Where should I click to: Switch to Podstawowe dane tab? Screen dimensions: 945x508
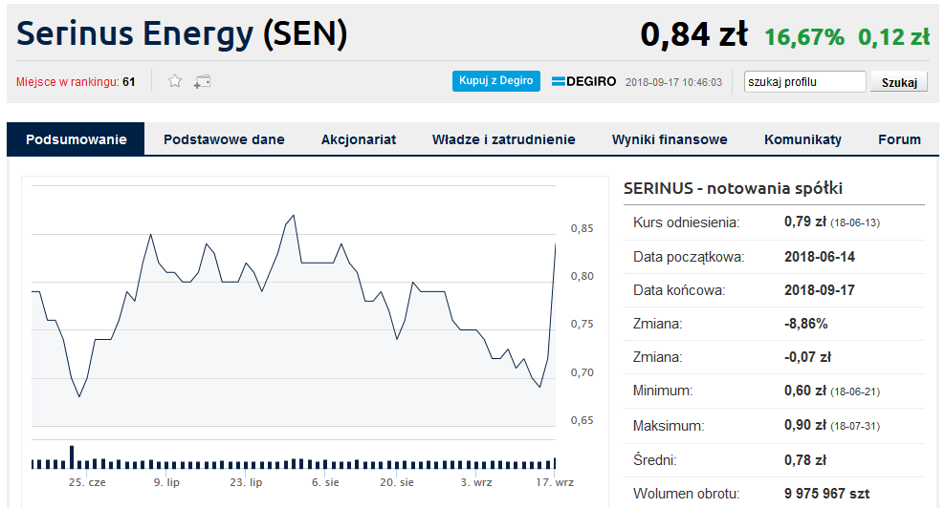[224, 139]
